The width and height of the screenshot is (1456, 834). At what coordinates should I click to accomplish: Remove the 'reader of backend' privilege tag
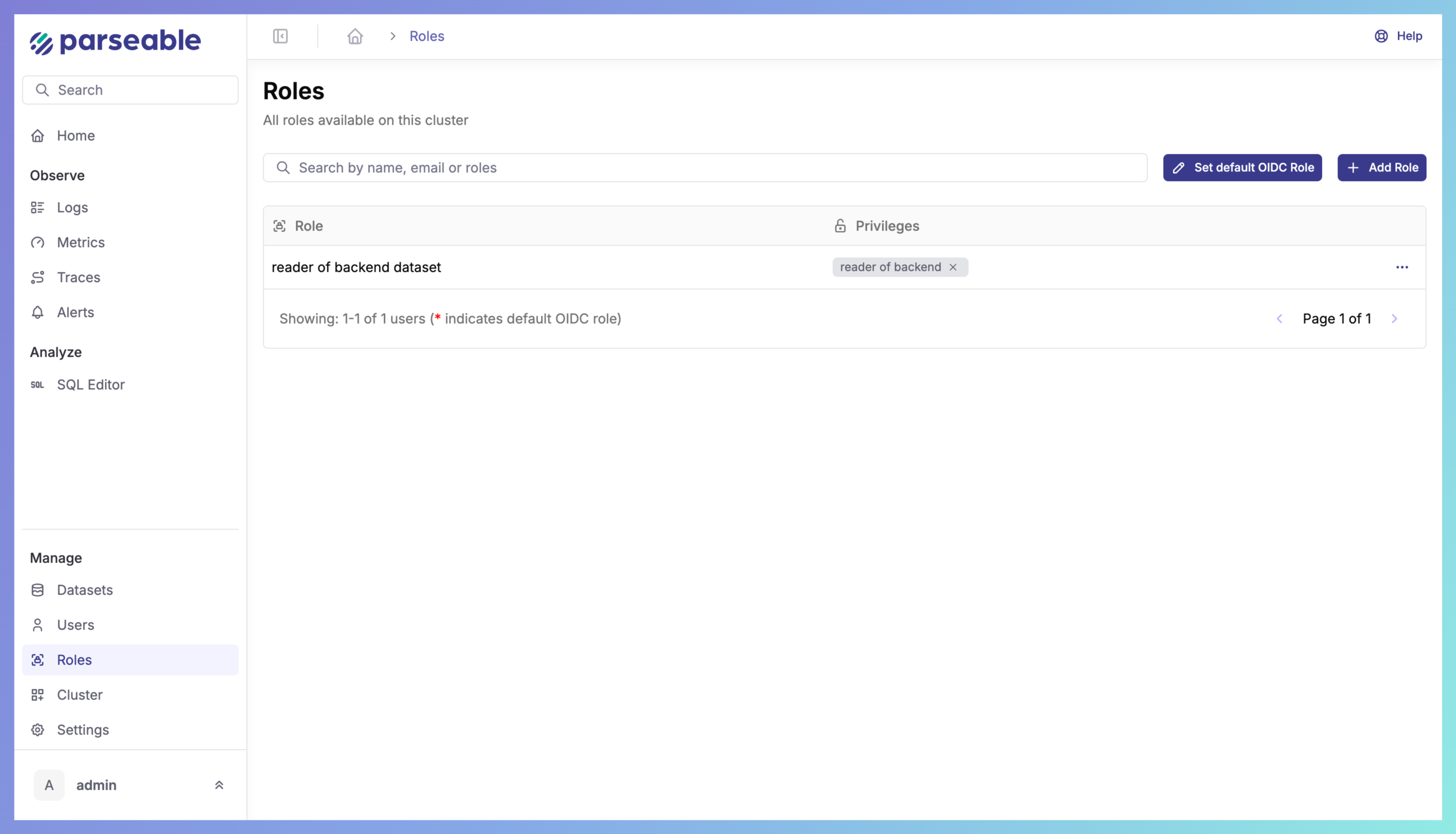[x=953, y=267]
